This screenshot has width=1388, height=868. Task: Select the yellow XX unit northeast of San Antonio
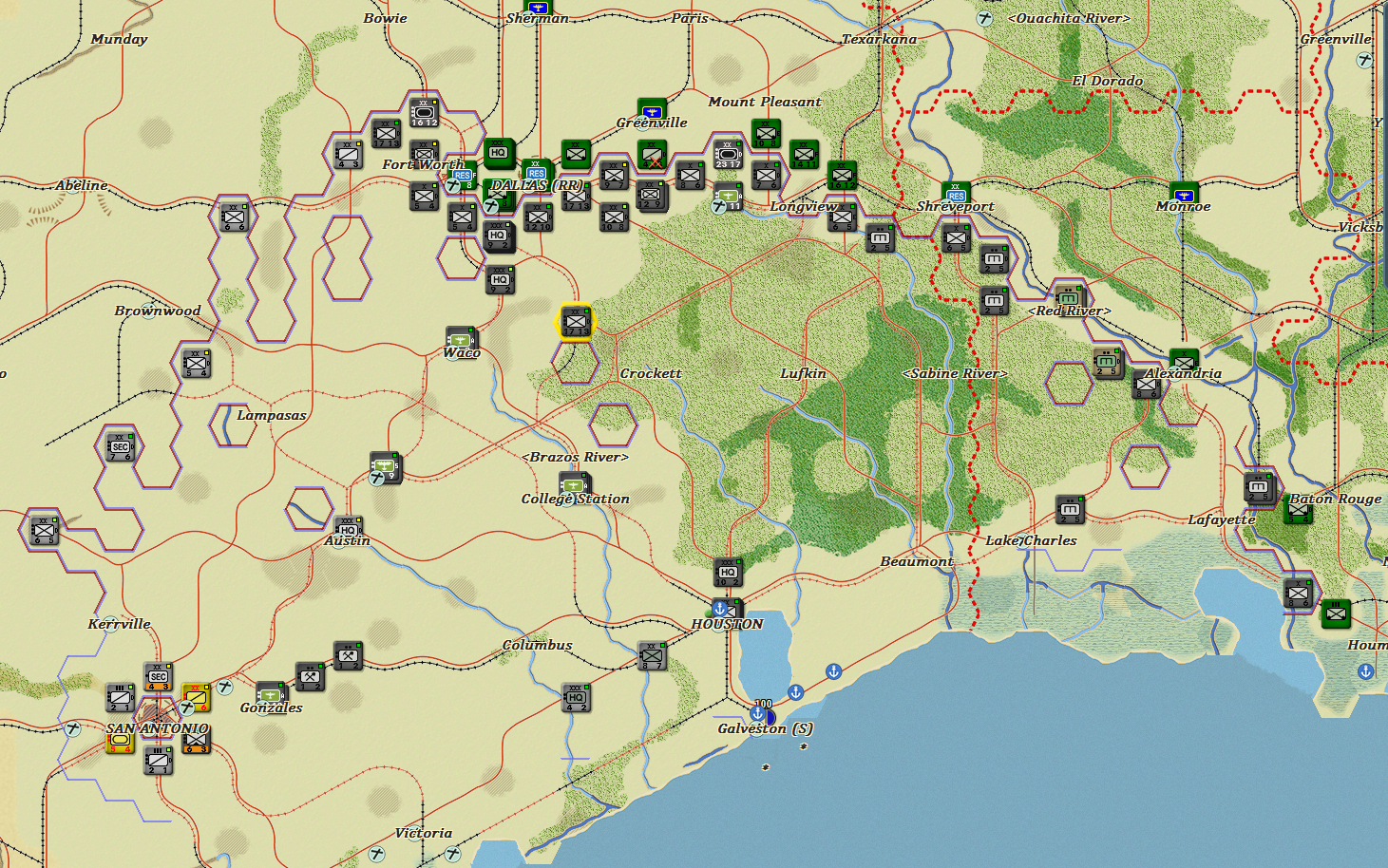(x=196, y=697)
